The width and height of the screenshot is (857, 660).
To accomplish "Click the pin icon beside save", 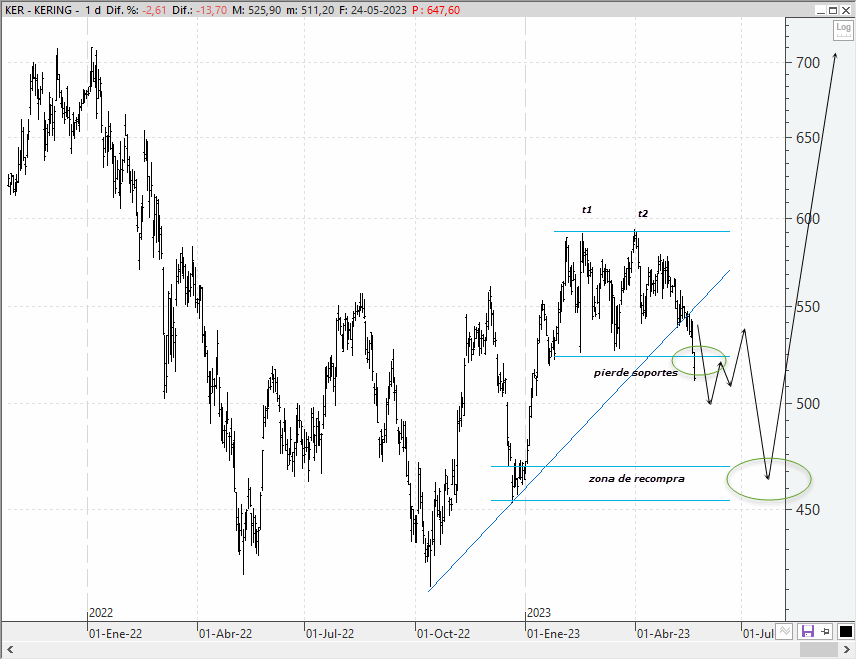I will coord(825,632).
